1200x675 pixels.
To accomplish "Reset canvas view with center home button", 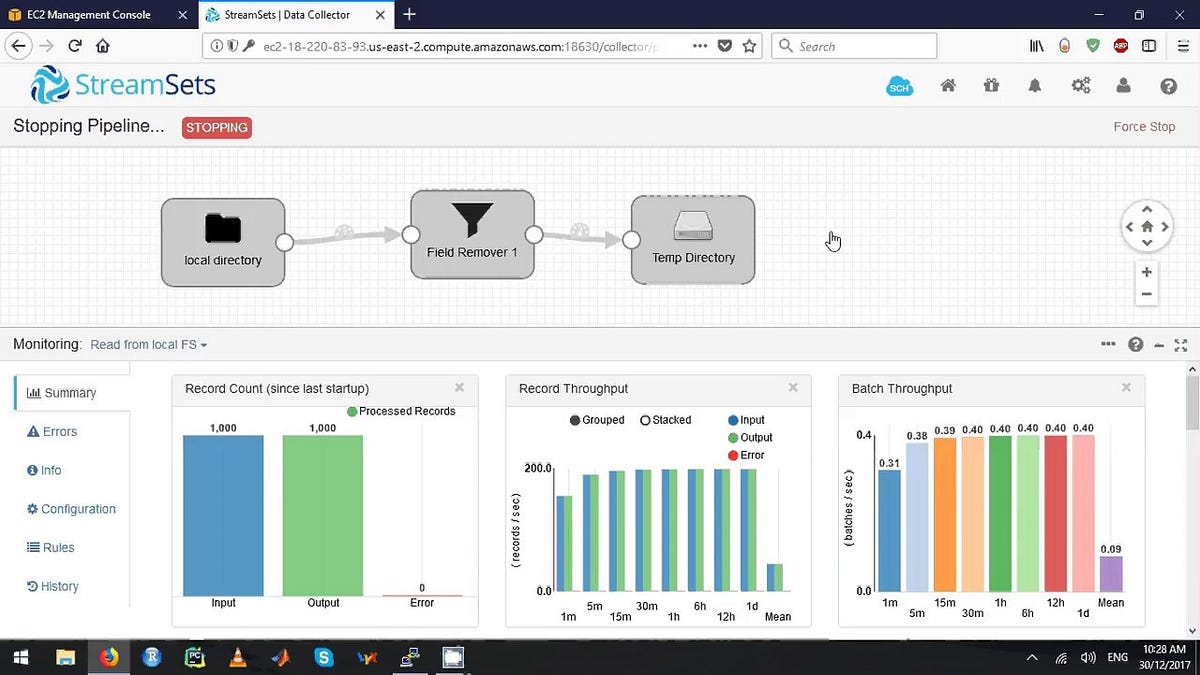I will point(1147,227).
